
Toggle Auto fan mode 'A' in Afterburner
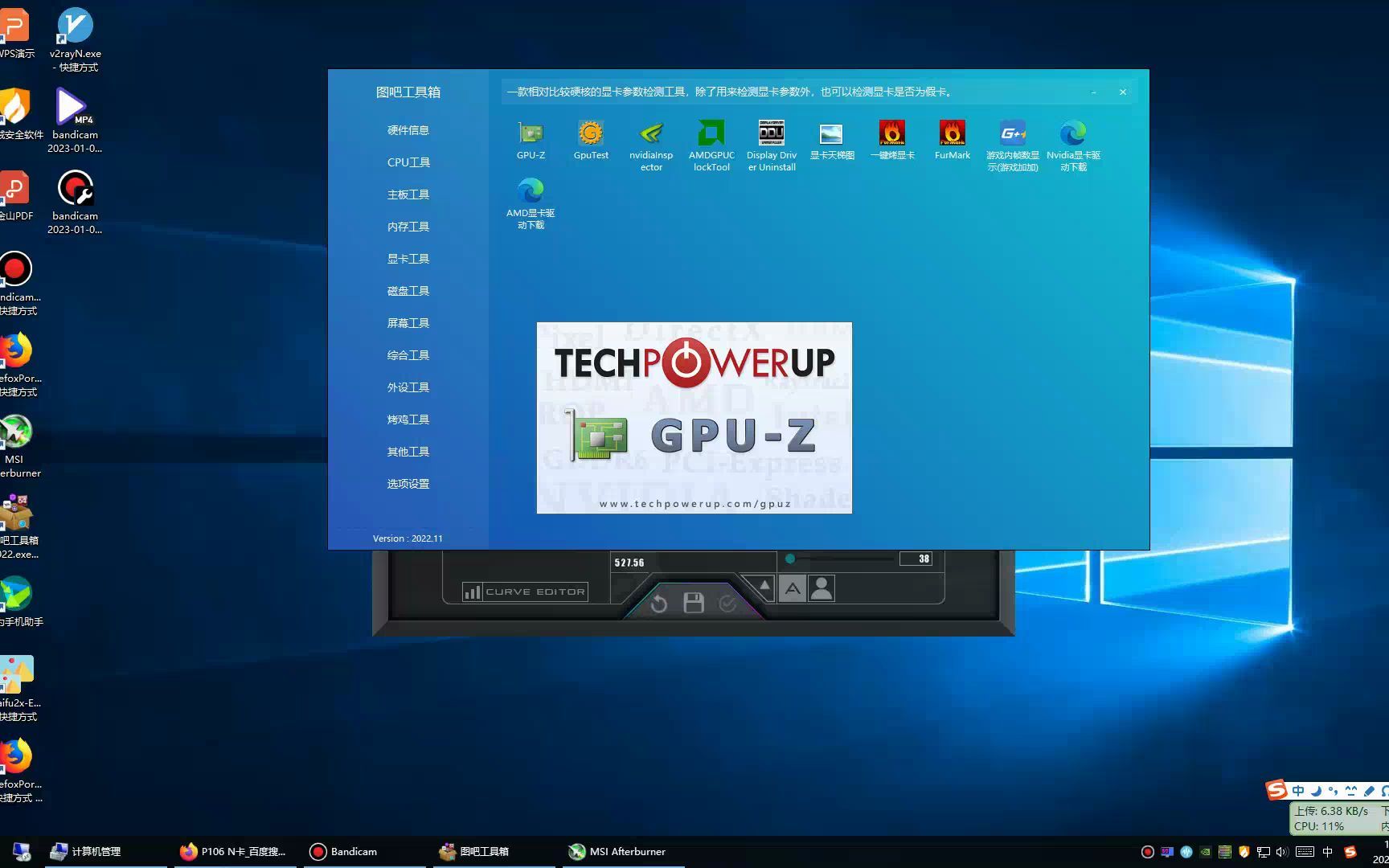(x=793, y=589)
